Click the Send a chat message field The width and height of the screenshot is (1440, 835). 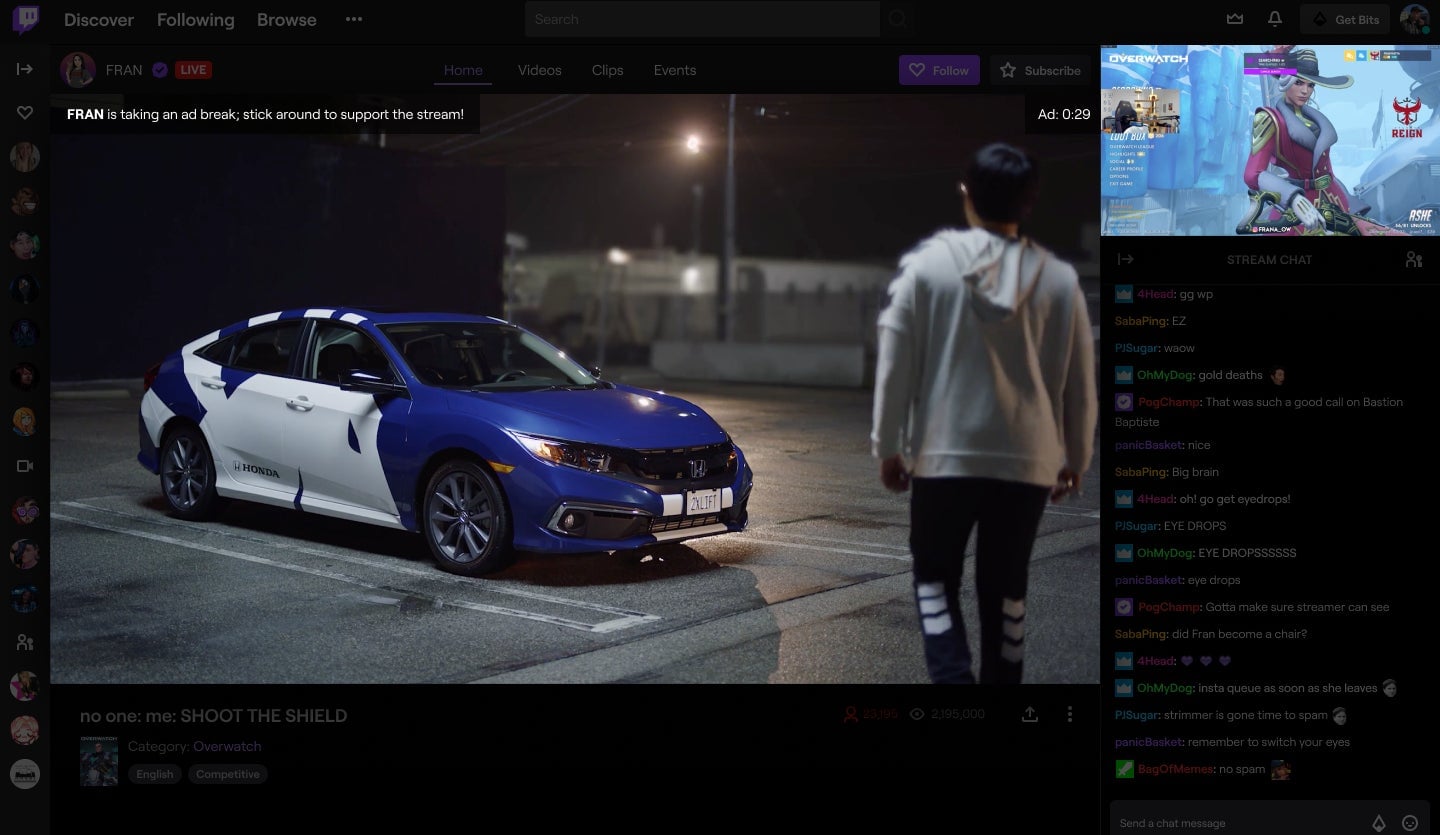[x=1250, y=822]
